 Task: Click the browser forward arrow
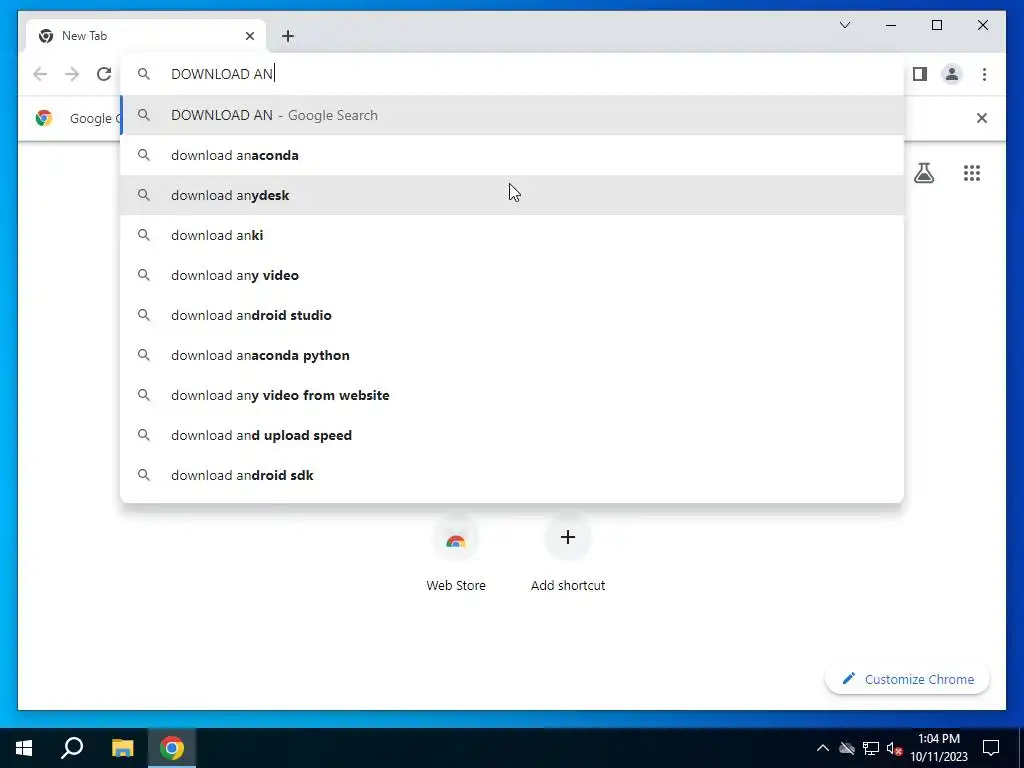pos(72,74)
